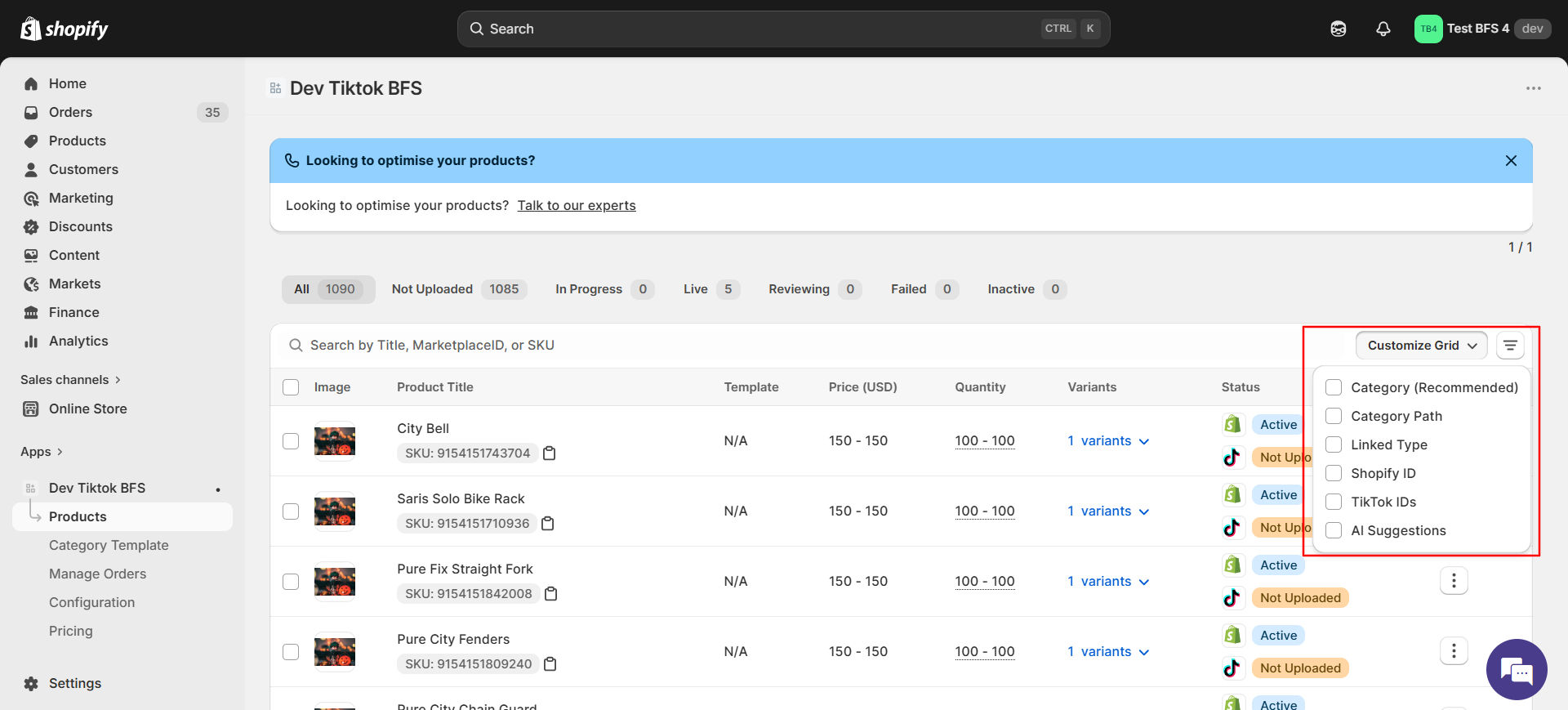Click the Shopify logo
Image resolution: width=1568 pixels, height=710 pixels.
[x=64, y=29]
